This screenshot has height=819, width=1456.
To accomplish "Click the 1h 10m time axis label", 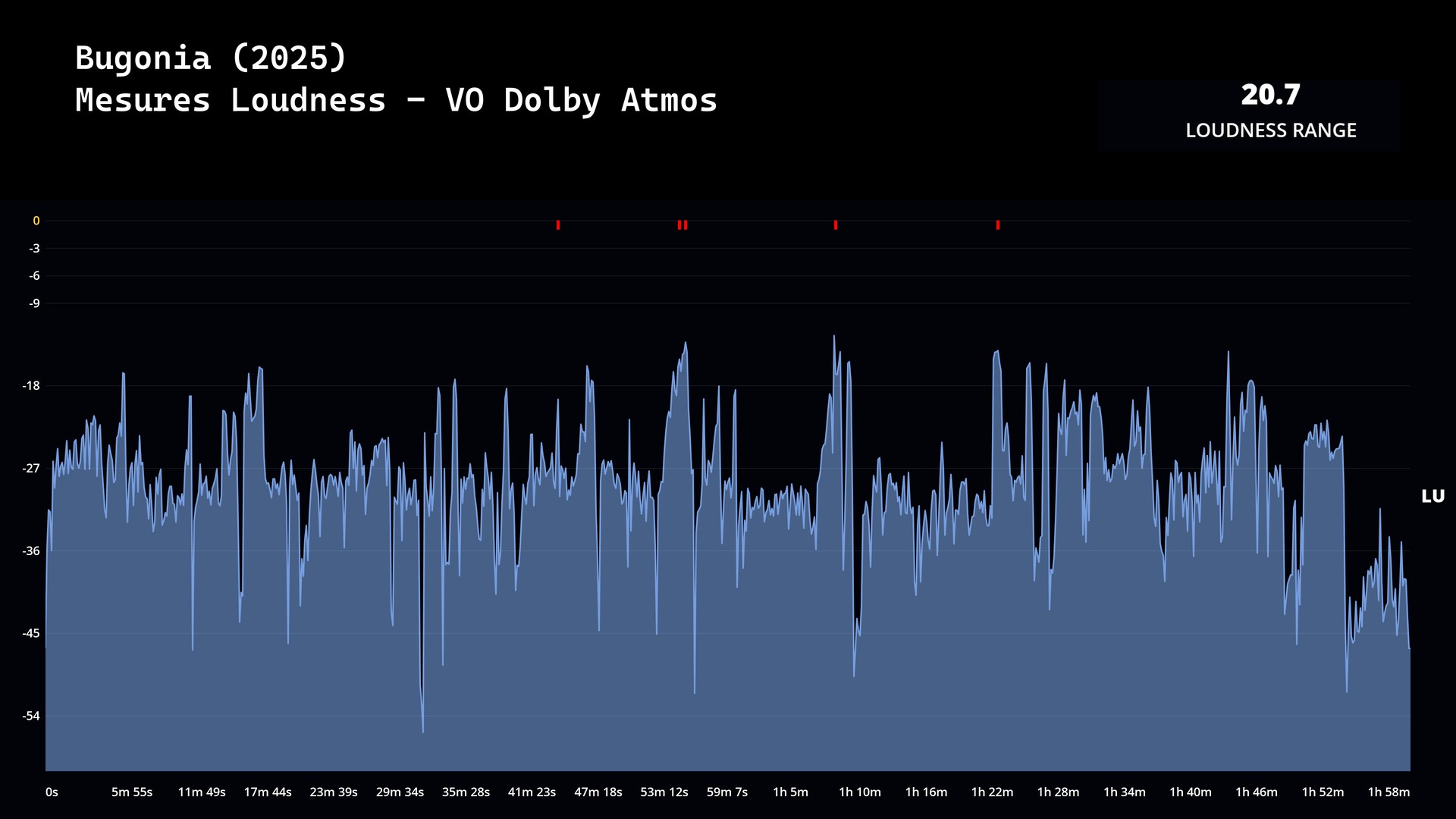I will [x=860, y=792].
